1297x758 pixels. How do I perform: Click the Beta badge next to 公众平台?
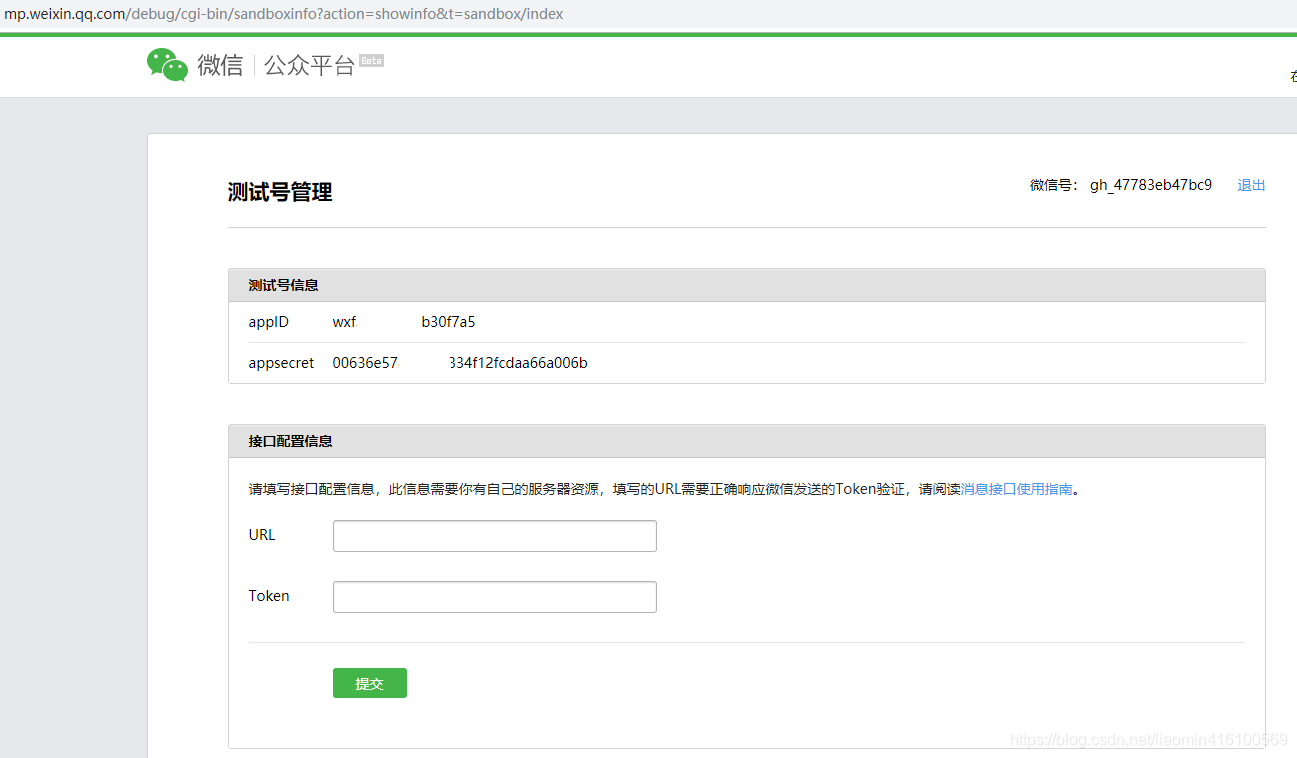point(371,61)
